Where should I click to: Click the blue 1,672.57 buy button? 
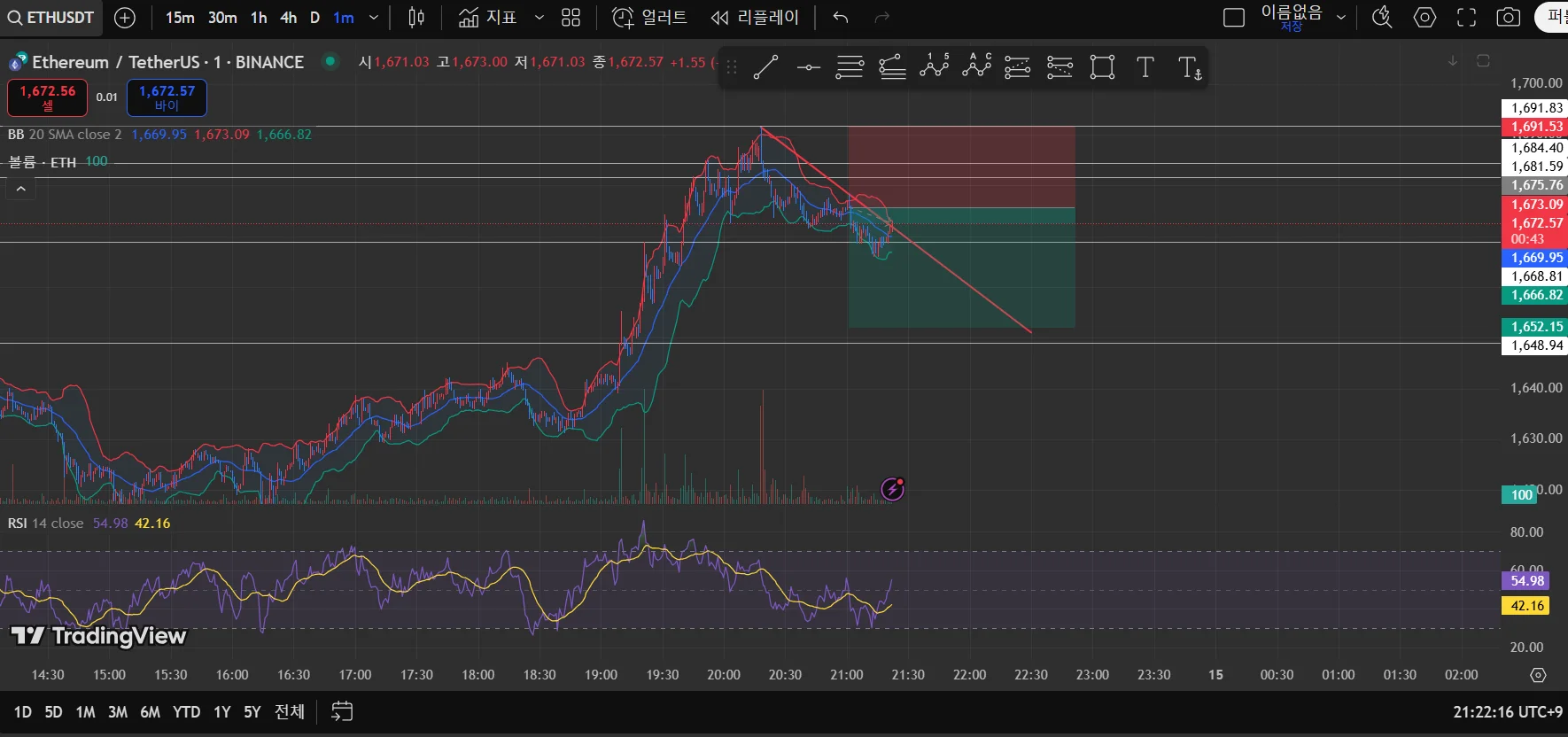167,97
